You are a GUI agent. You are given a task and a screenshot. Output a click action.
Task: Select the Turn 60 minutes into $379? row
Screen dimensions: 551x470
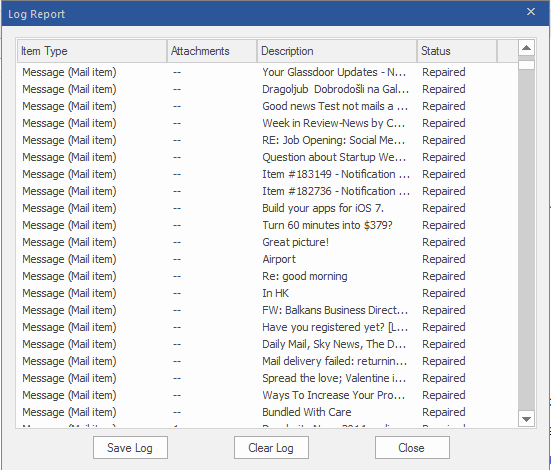[267, 225]
